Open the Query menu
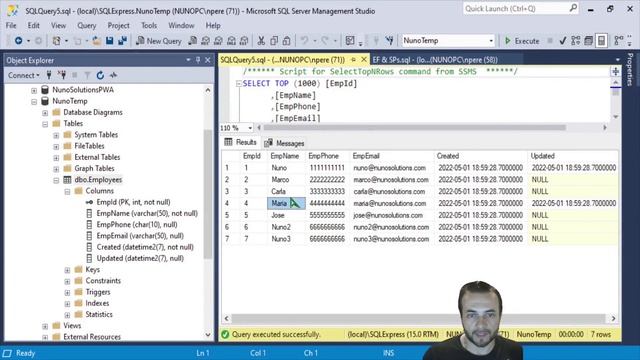The image size is (640, 360). [x=87, y=25]
